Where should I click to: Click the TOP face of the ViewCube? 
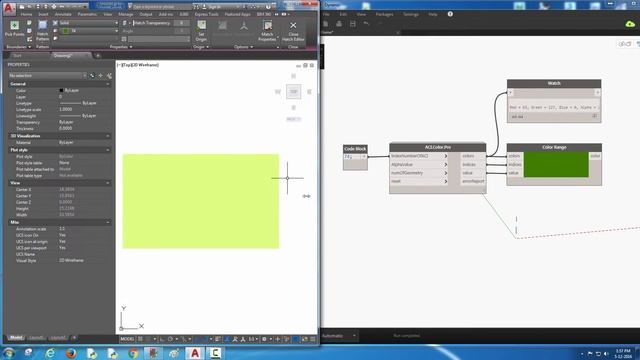click(293, 91)
